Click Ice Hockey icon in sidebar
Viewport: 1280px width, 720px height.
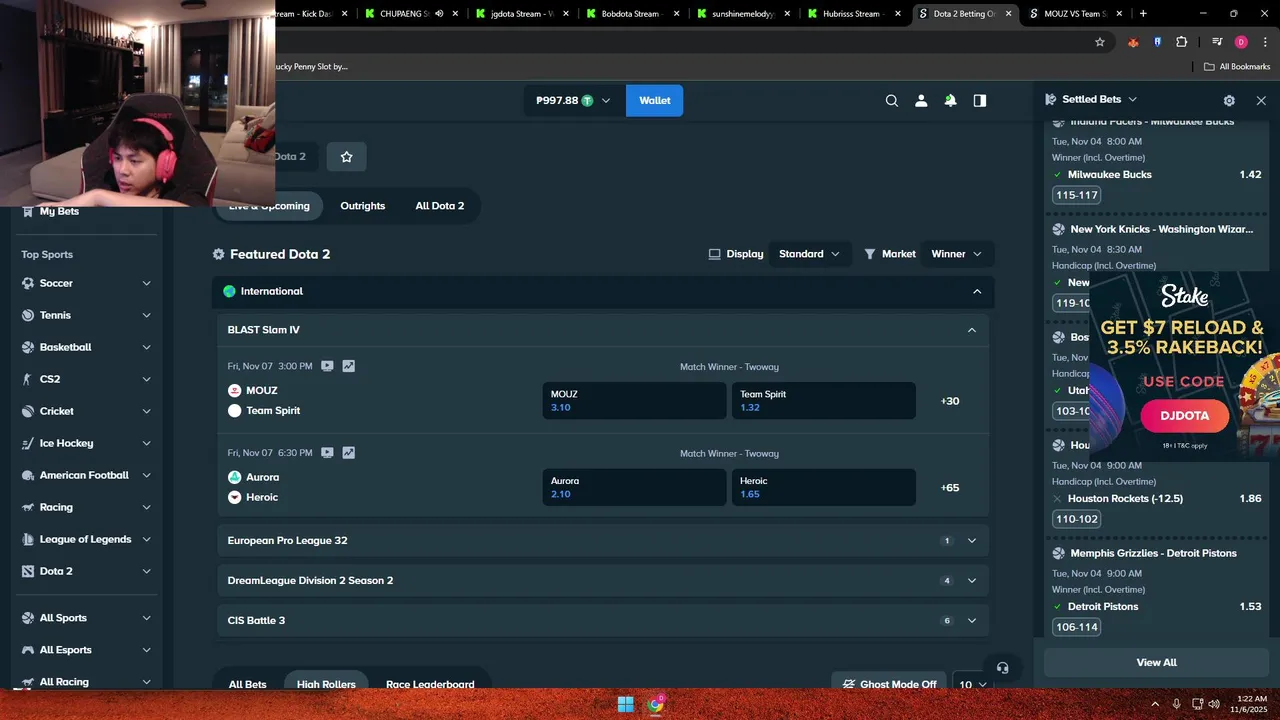click(x=28, y=443)
